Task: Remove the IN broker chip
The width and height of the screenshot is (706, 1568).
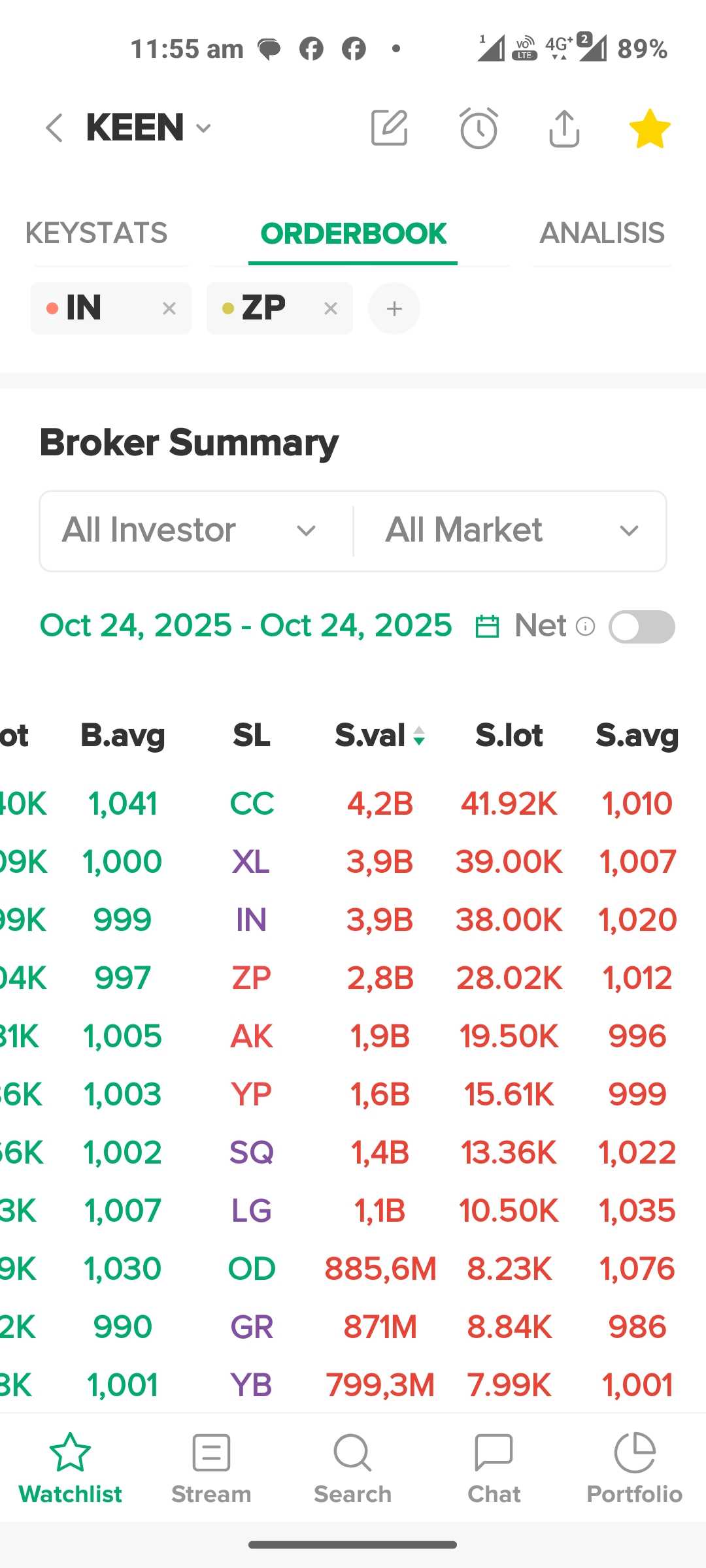Action: tap(169, 308)
